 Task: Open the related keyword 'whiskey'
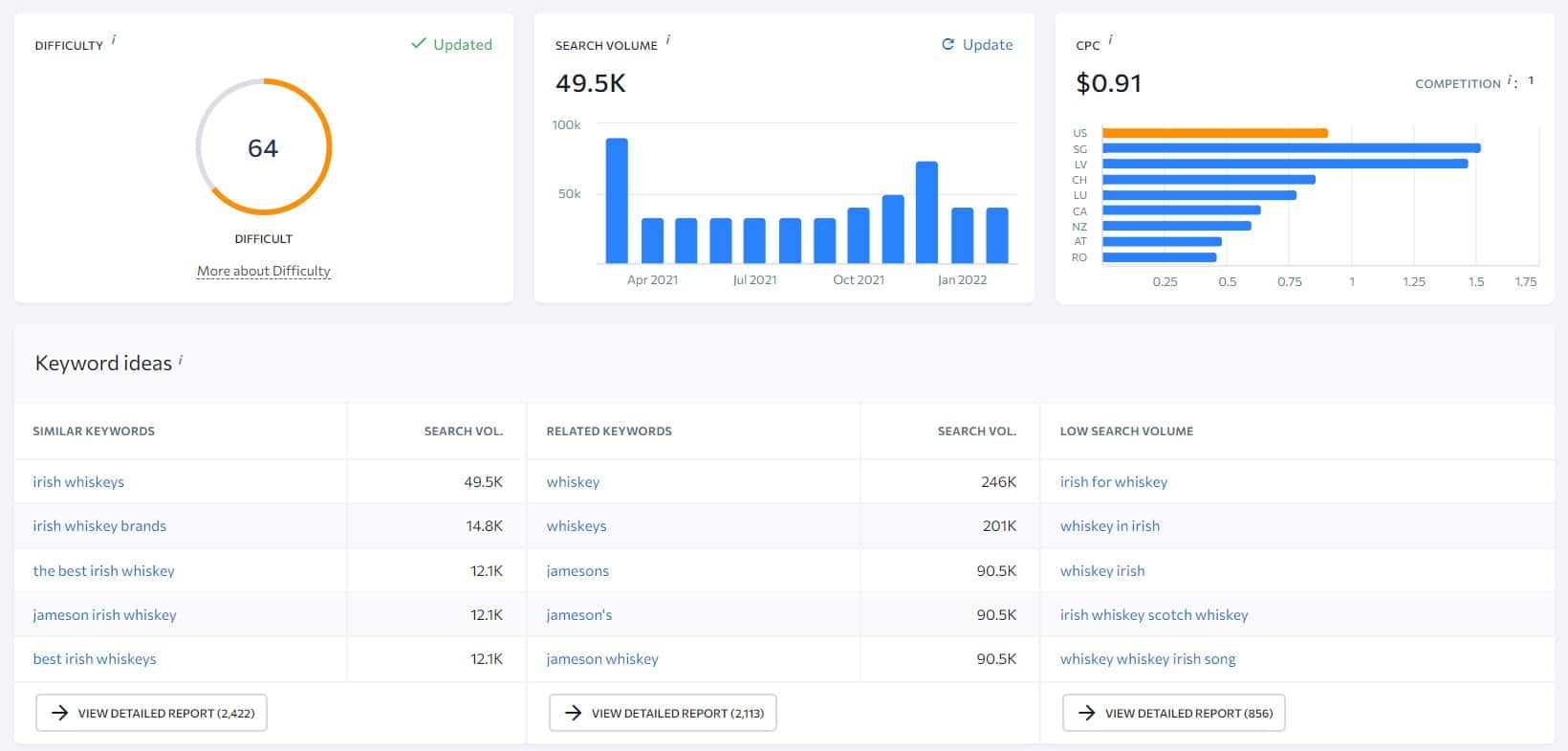pos(574,481)
